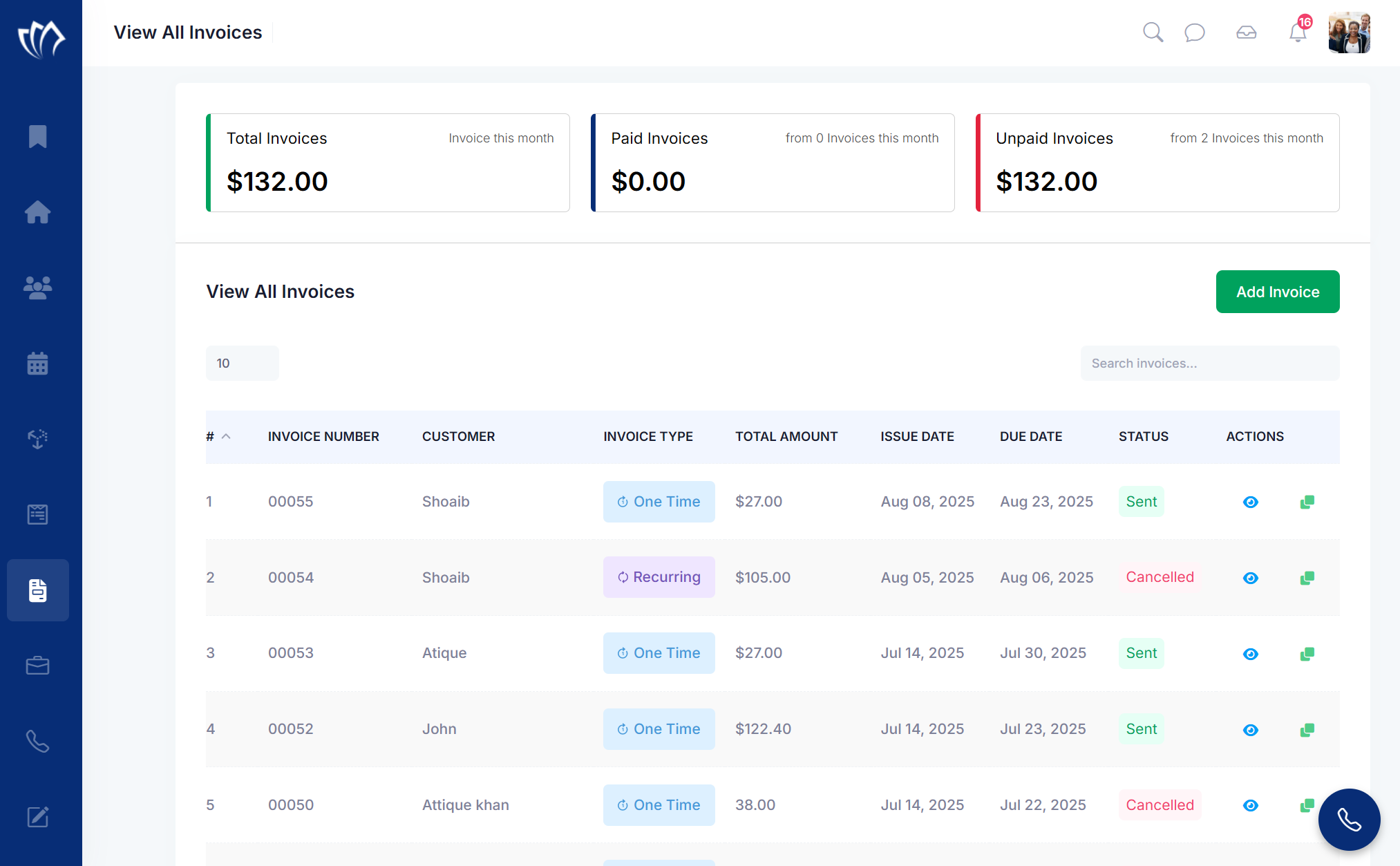Viewport: 1400px width, 866px height.
Task: Open the bookmark sidebar item
Action: click(38, 136)
